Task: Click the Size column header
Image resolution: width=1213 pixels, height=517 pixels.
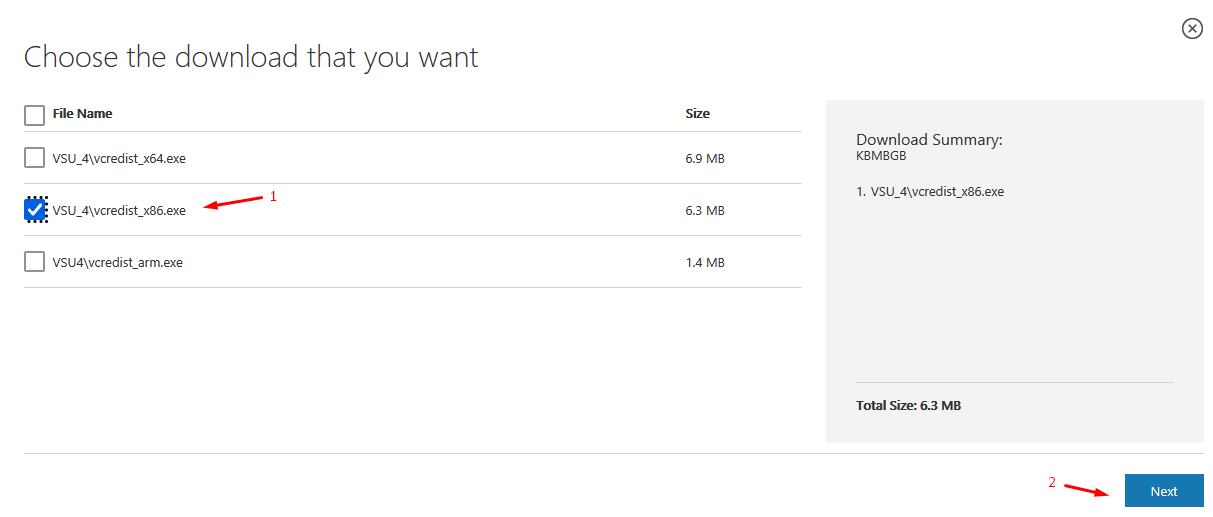Action: point(697,114)
